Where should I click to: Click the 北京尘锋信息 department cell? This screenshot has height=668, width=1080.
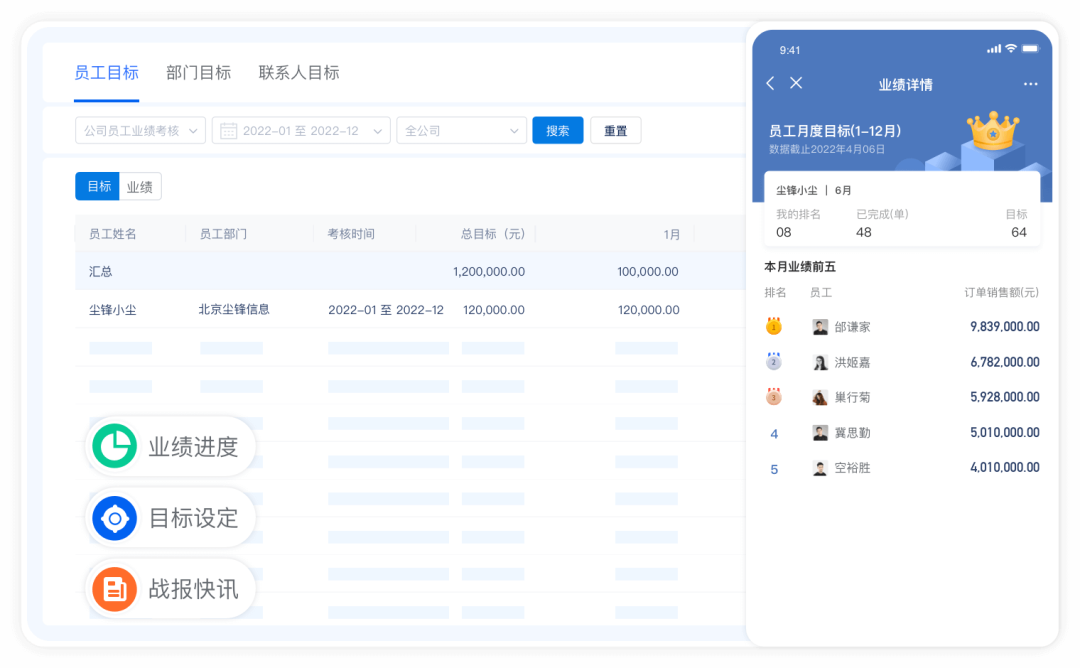click(x=234, y=310)
